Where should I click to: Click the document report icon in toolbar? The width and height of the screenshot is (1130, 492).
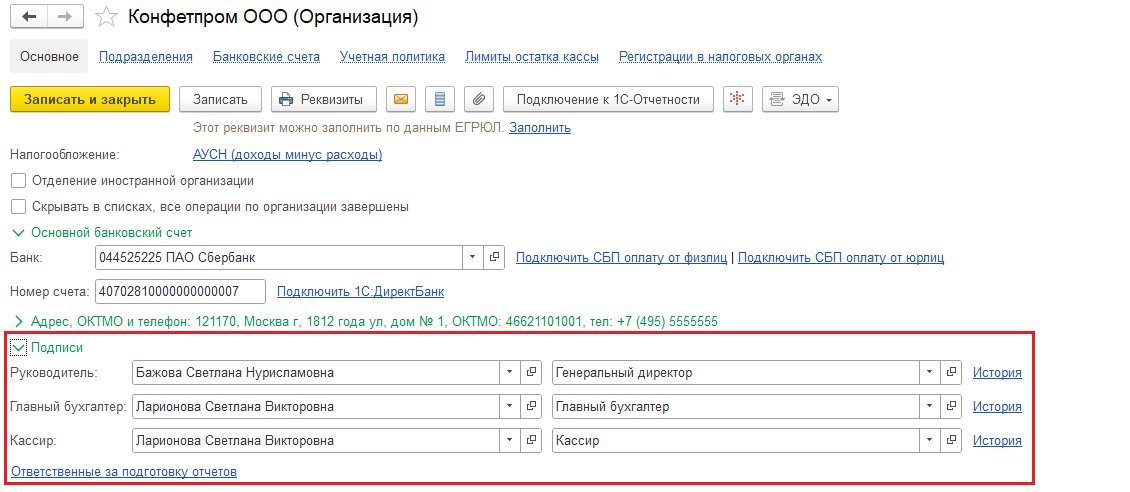[x=440, y=99]
